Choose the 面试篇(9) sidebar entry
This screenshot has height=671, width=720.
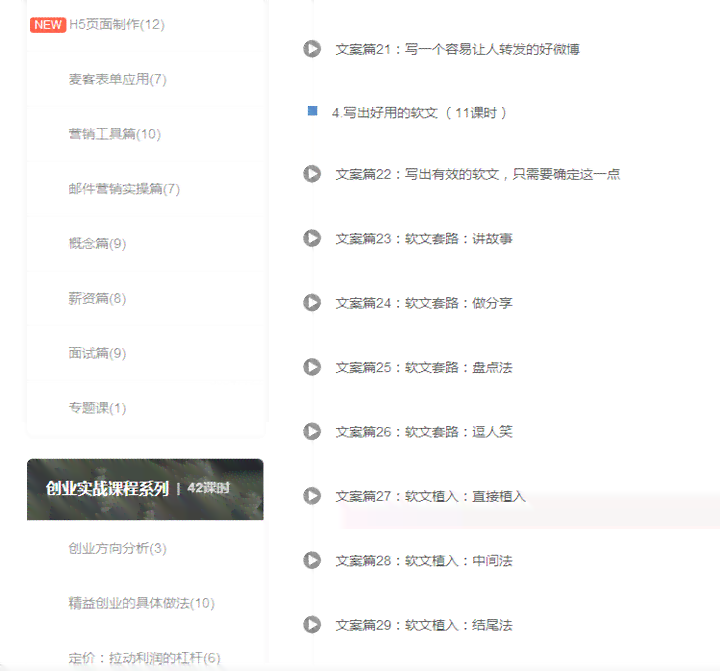pos(97,353)
